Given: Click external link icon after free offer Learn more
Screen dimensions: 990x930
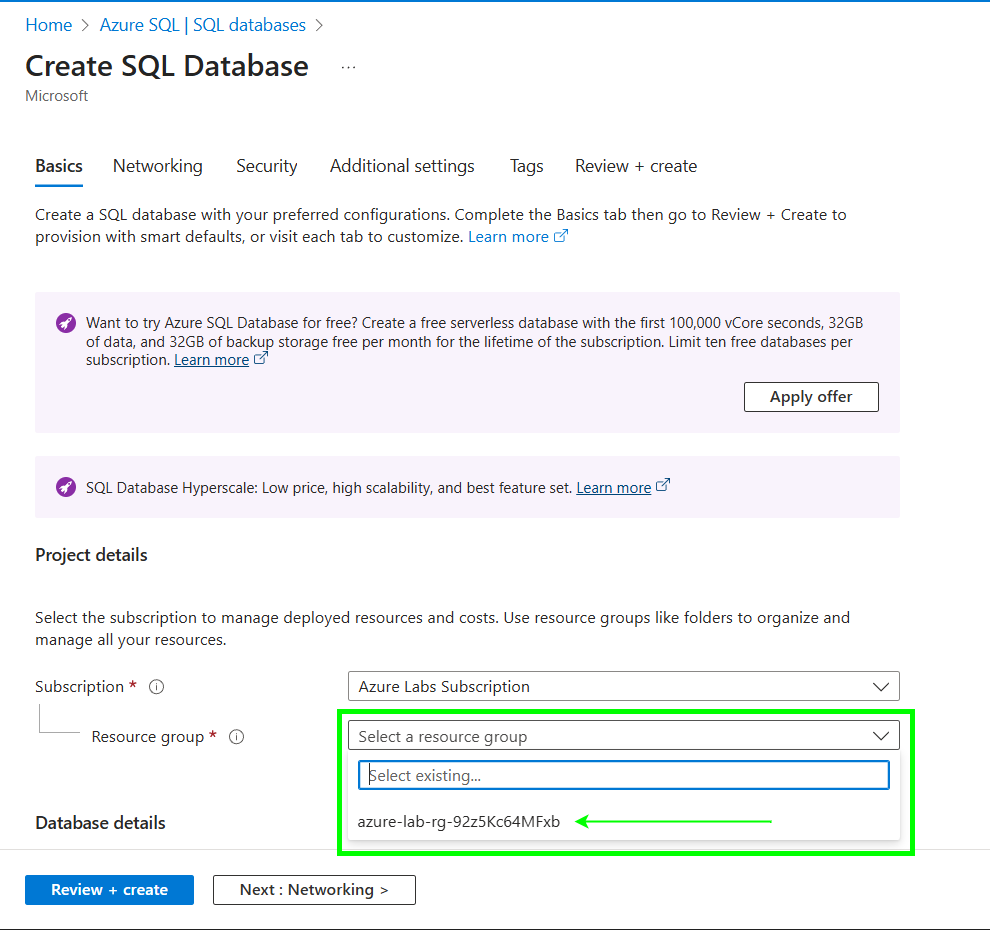Looking at the screenshot, I should [261, 359].
